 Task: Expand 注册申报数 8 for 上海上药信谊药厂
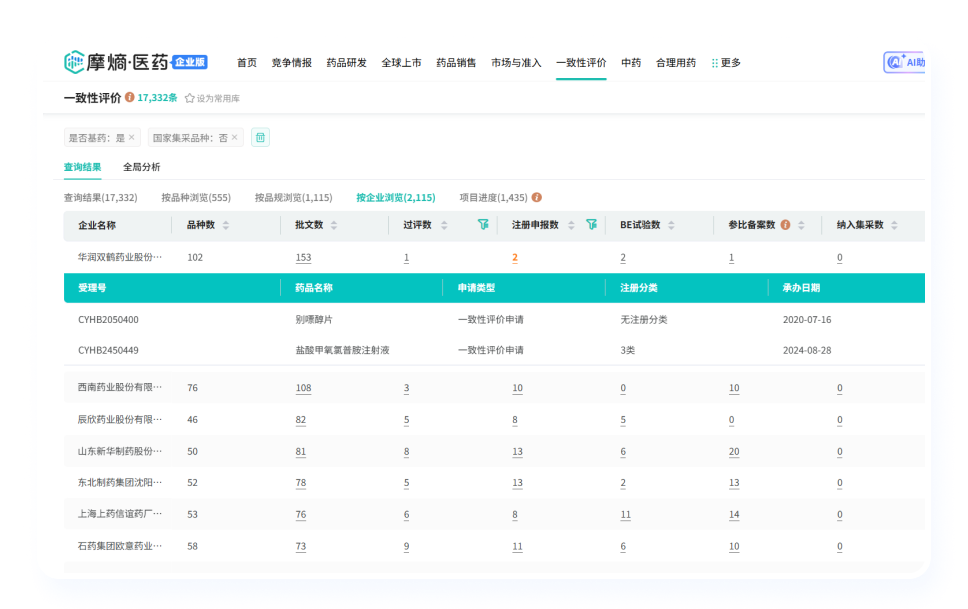(515, 514)
